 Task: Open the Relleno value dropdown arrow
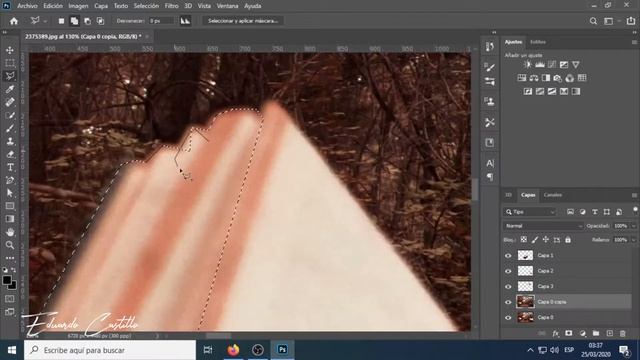(634, 240)
